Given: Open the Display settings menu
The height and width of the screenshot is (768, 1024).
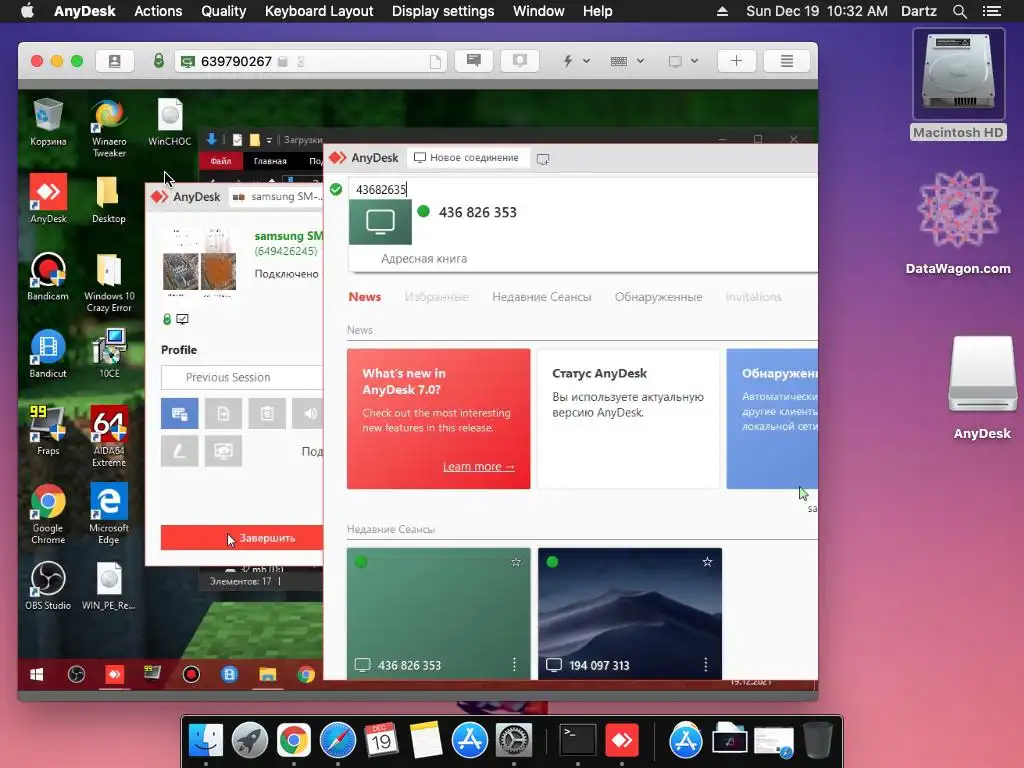Looking at the screenshot, I should [443, 11].
